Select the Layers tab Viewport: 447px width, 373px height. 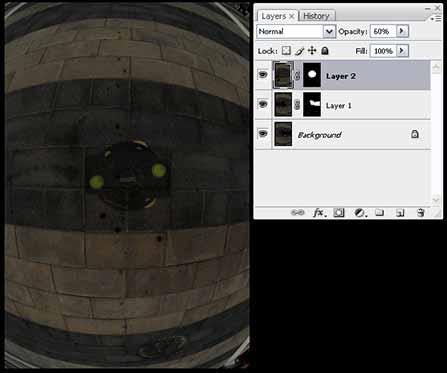click(x=276, y=16)
